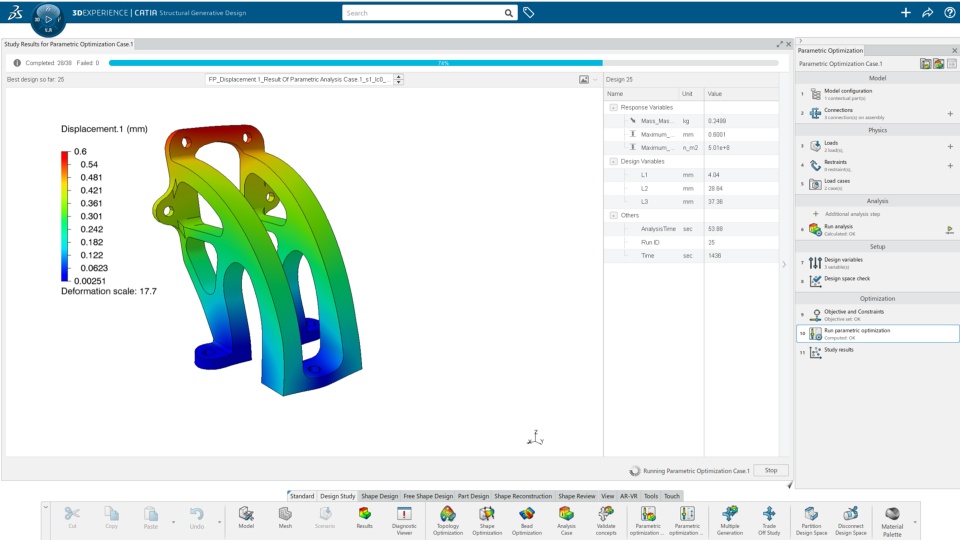The width and height of the screenshot is (960, 540).
Task: Click Additional analysis step
Action: tap(852, 214)
